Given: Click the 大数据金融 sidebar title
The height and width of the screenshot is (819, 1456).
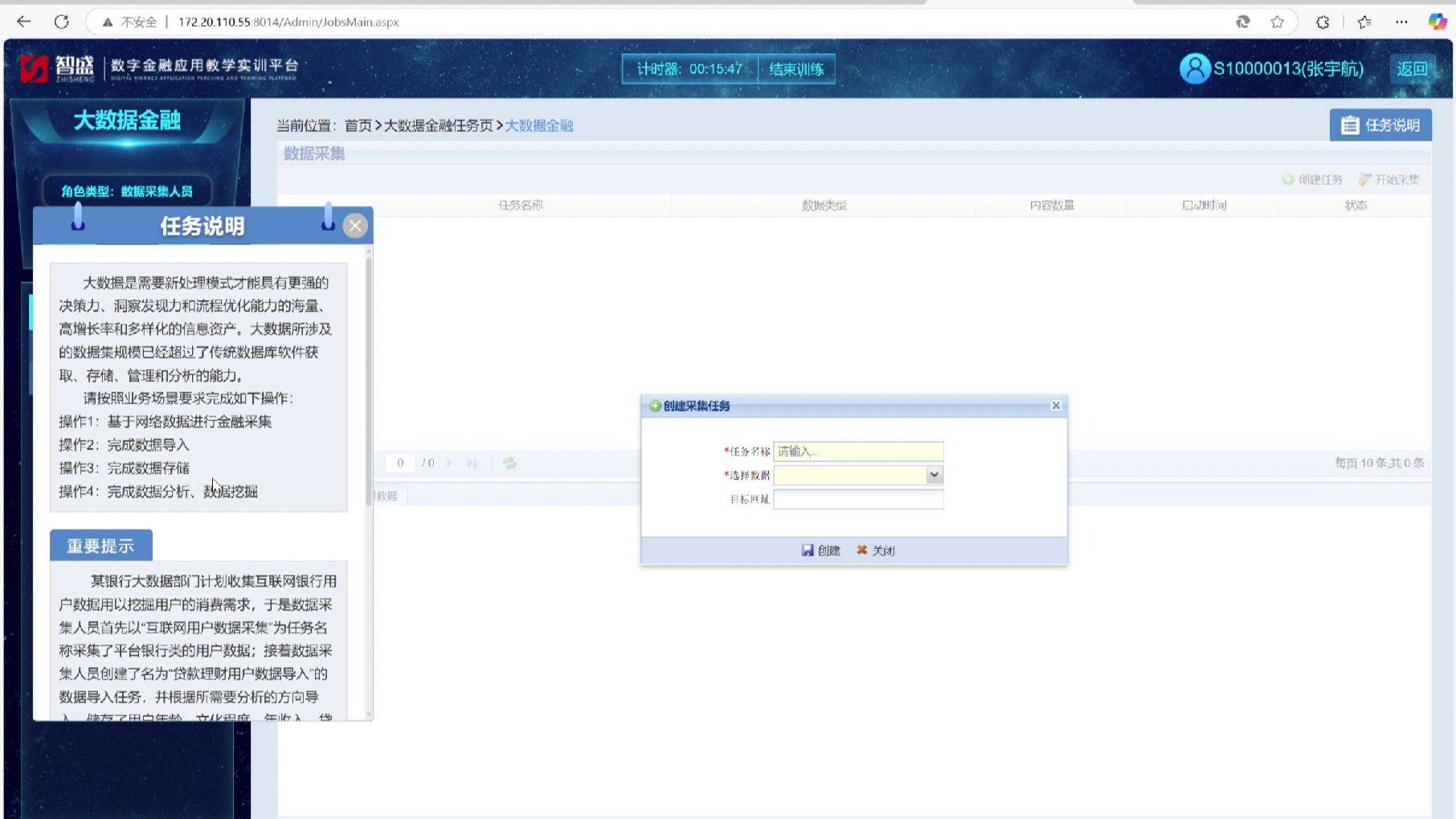Looking at the screenshot, I should 127,121.
